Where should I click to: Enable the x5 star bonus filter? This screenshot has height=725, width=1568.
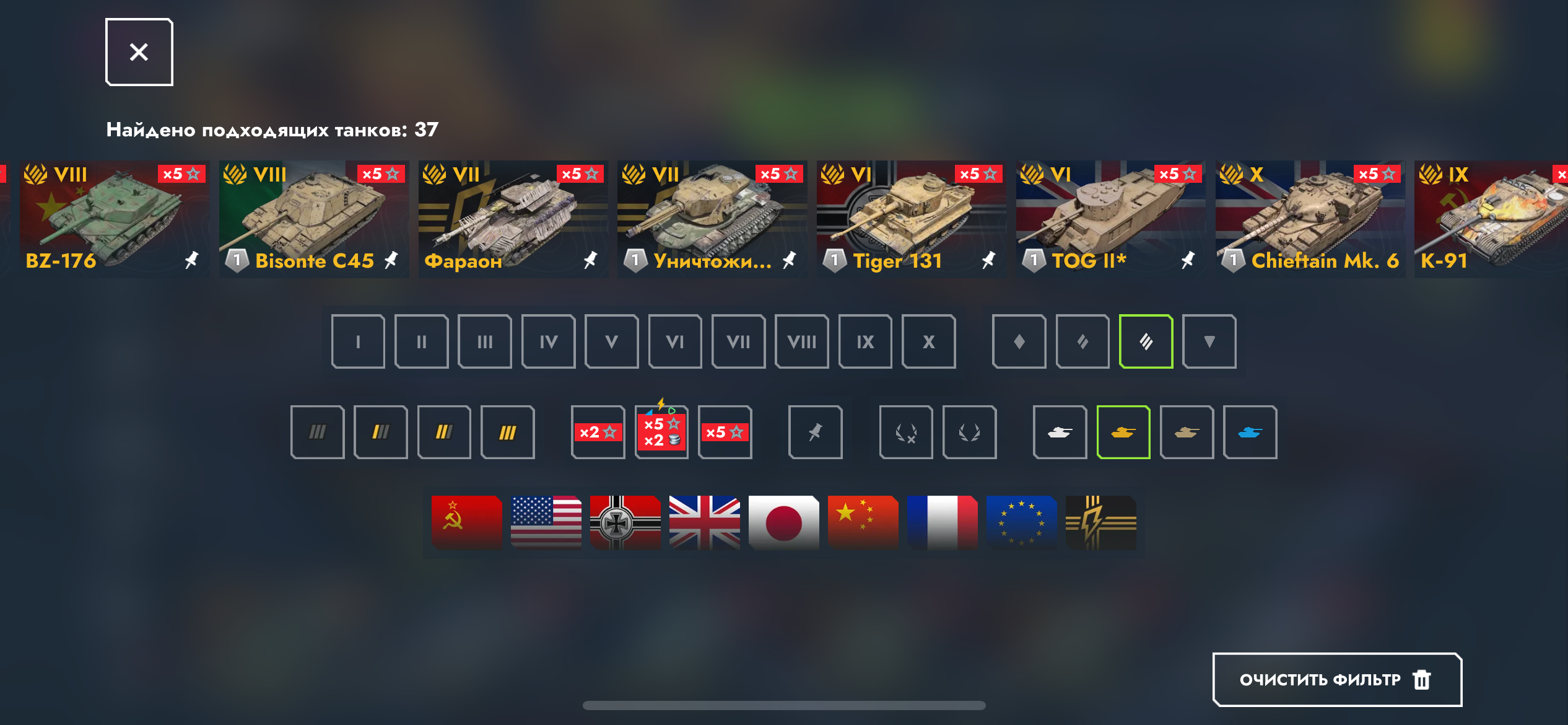tap(725, 432)
